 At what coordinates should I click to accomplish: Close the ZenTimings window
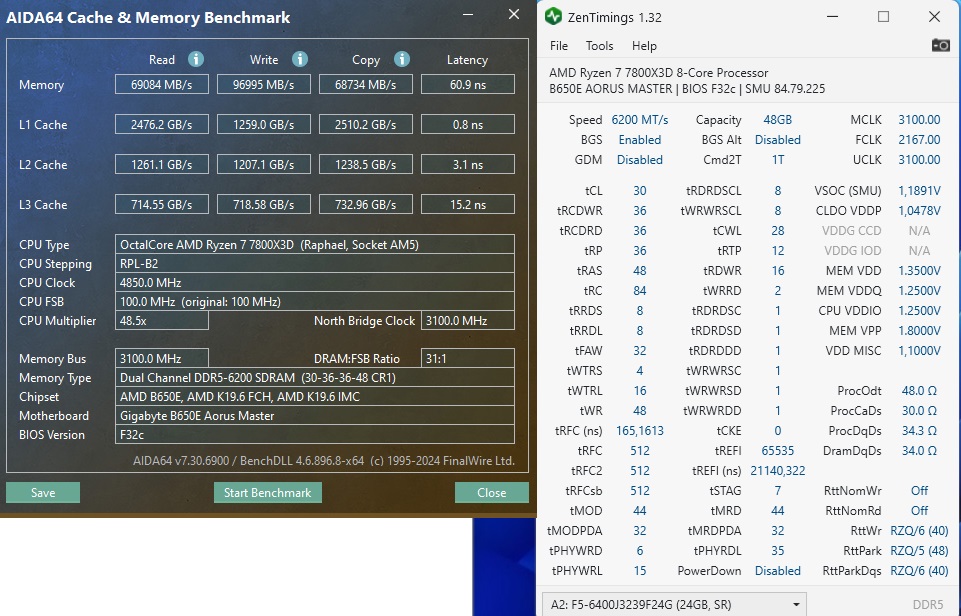click(934, 17)
